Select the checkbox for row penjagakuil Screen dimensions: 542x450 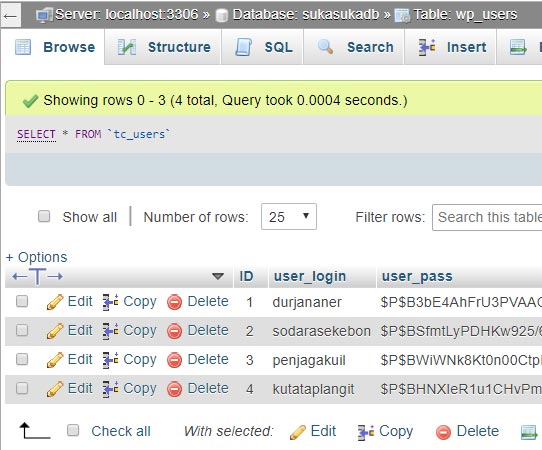[x=22, y=359]
